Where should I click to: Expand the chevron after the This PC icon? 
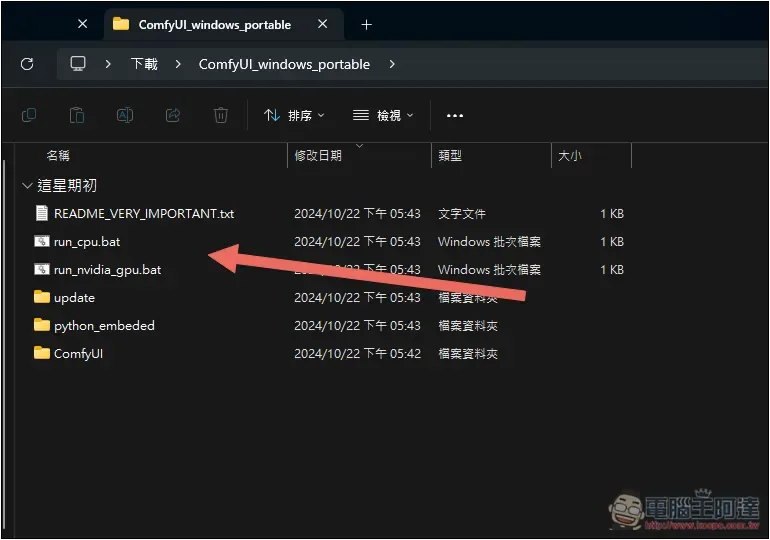click(x=108, y=64)
